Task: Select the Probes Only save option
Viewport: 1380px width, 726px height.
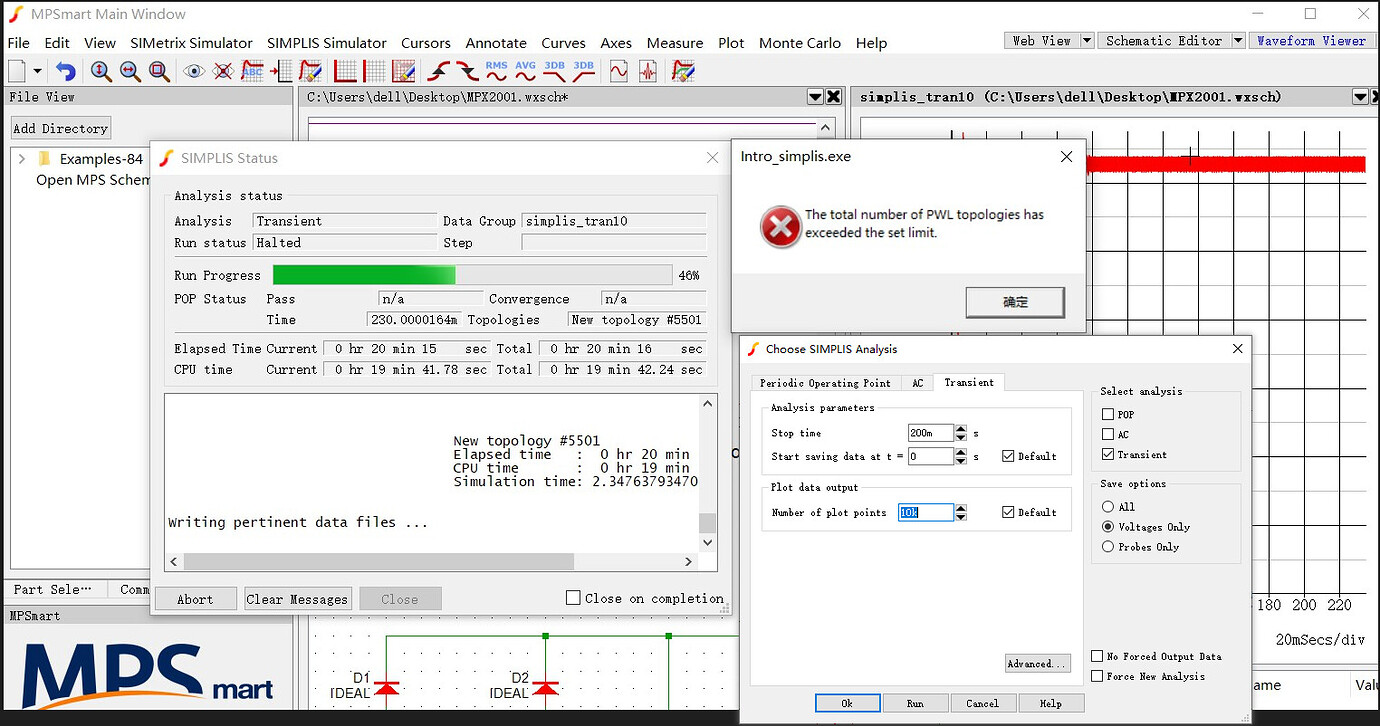Action: click(x=1108, y=547)
